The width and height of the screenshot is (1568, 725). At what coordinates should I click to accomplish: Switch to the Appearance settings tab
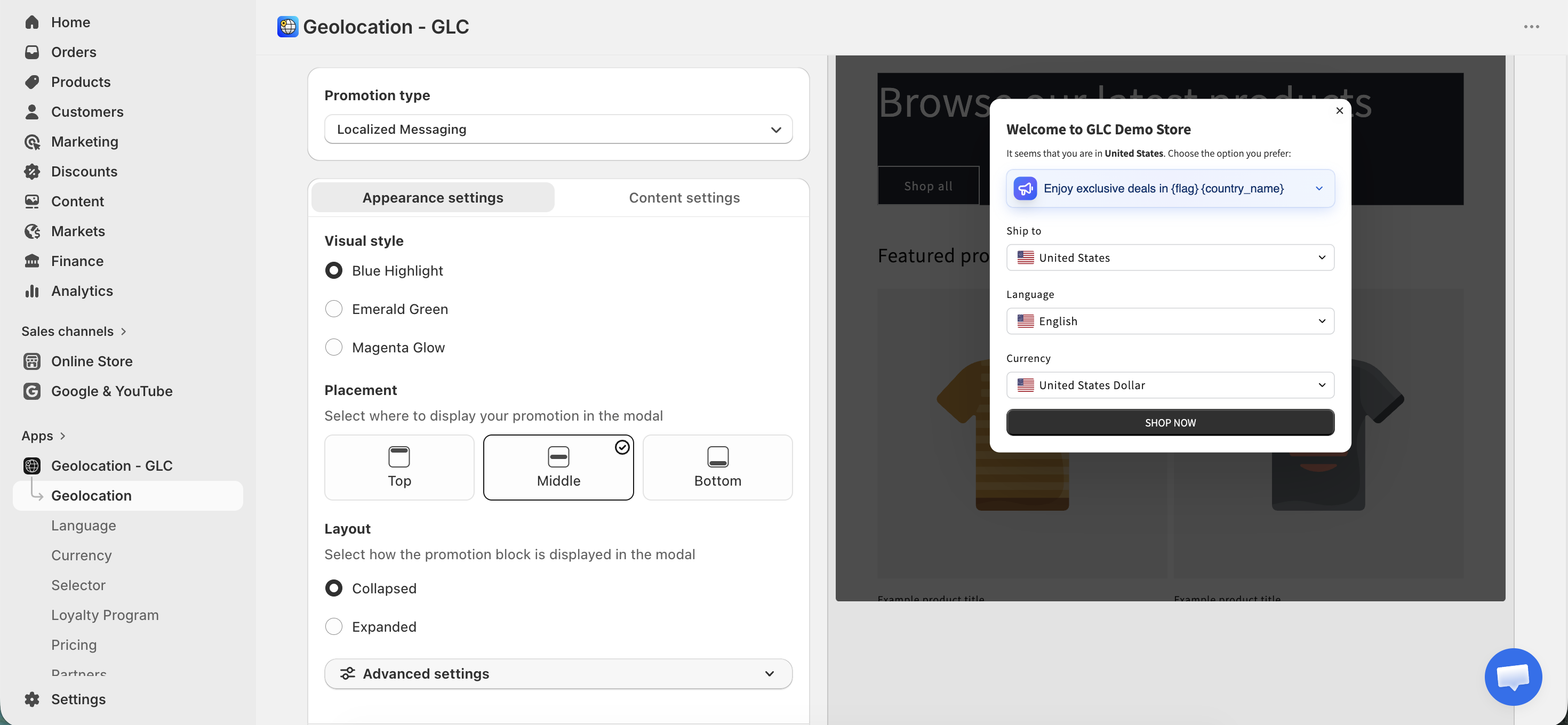tap(433, 198)
